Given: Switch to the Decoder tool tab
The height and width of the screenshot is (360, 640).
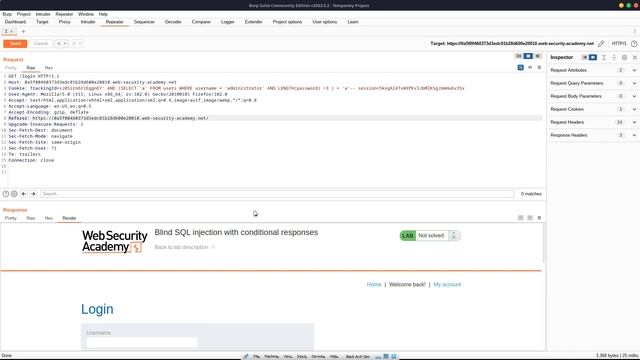Looking at the screenshot, I should pyautogui.click(x=173, y=22).
